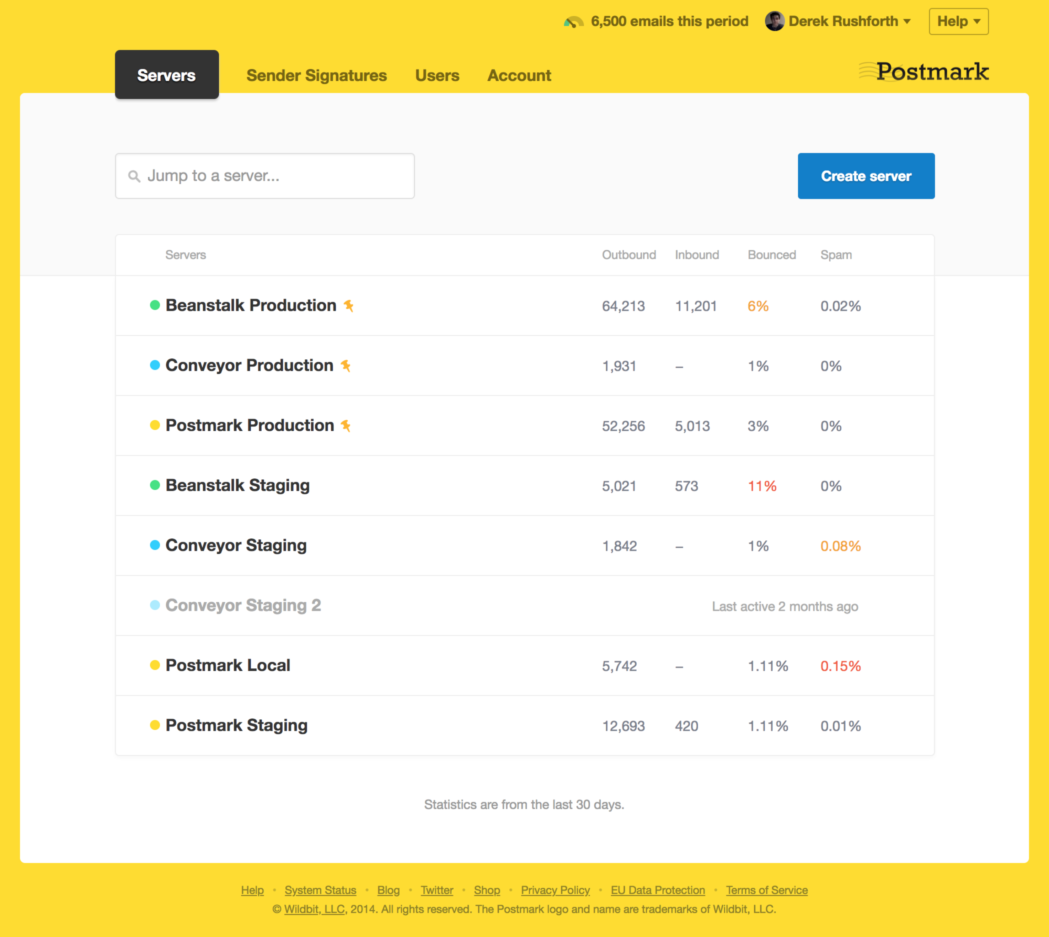The height and width of the screenshot is (937, 1049).
Task: Click the orange 0.08% spam value
Action: [x=840, y=546]
